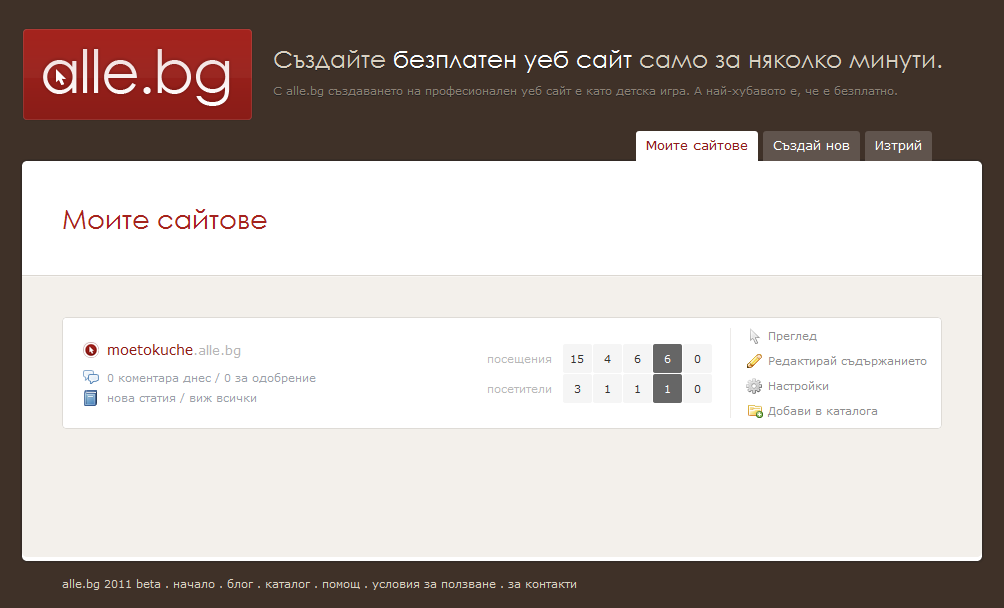Open the блог footer link
The width and height of the screenshot is (1004, 608).
(240, 584)
